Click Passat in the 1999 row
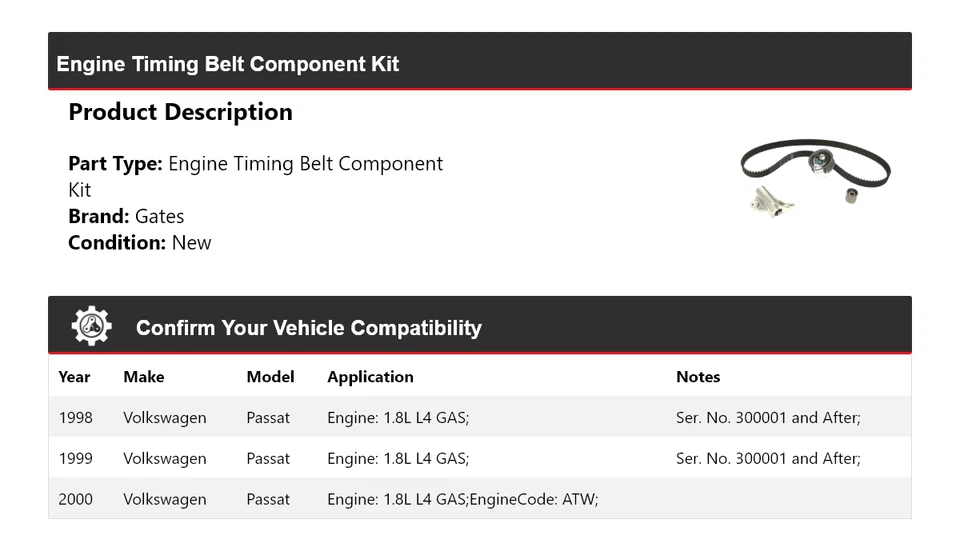This screenshot has width=960, height=551. [x=268, y=459]
